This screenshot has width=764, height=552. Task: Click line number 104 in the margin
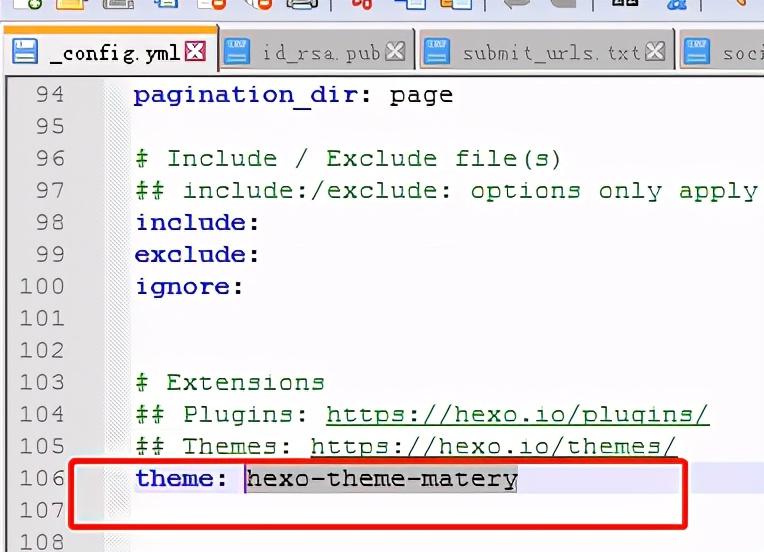[42, 415]
